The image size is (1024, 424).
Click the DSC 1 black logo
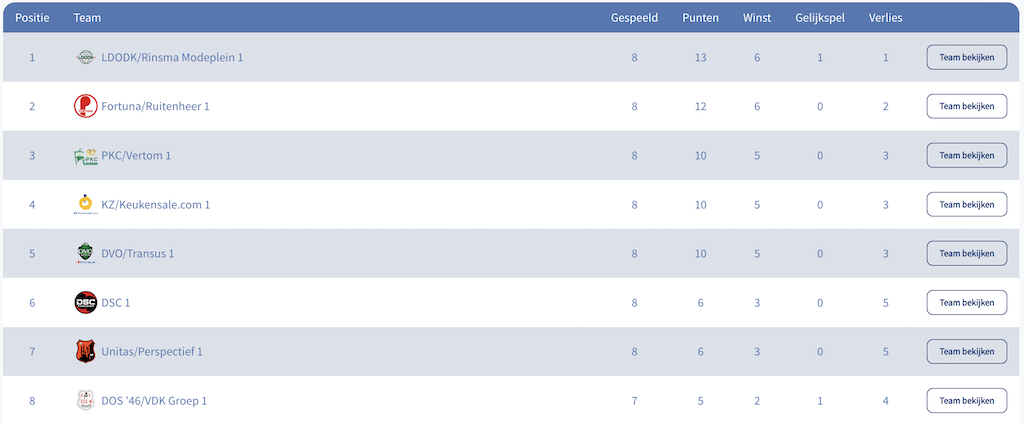pyautogui.click(x=86, y=302)
